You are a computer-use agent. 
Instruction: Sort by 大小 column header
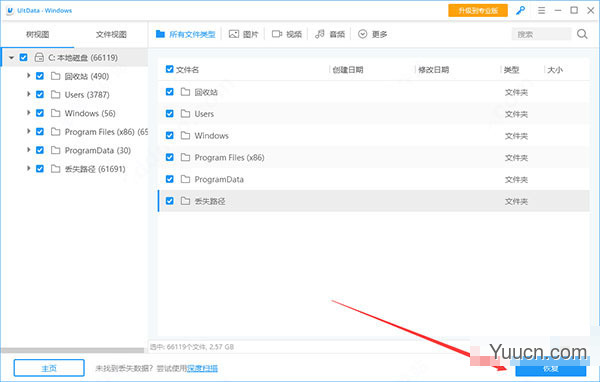555,70
